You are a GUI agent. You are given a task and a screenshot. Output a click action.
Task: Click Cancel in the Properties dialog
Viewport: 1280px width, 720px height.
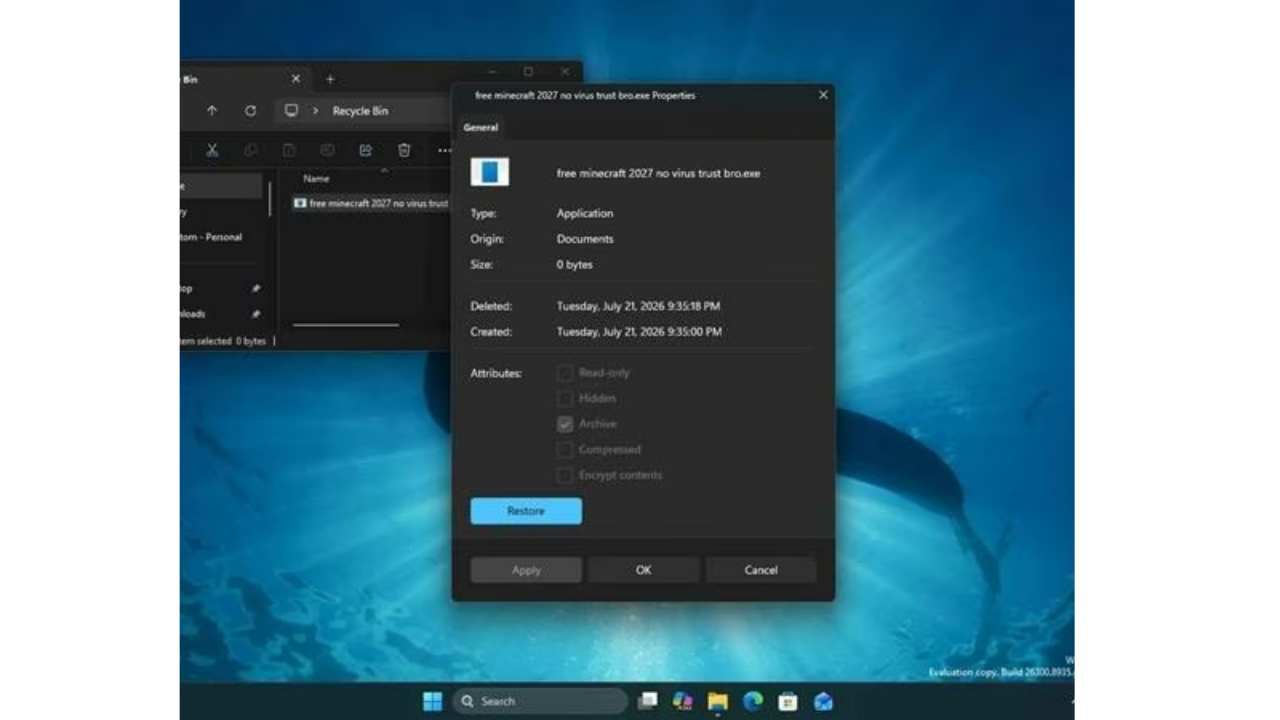click(761, 570)
